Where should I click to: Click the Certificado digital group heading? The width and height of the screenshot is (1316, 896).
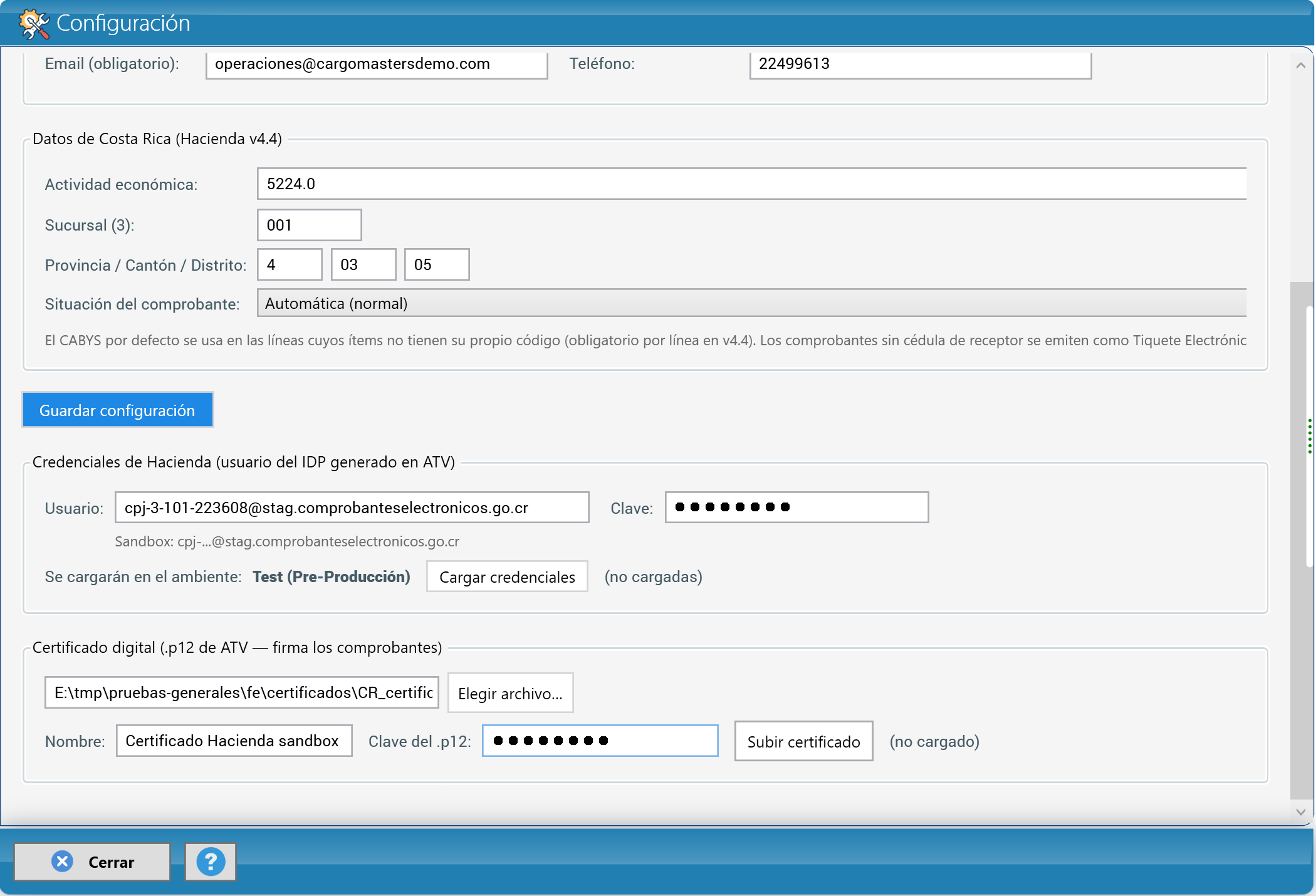(x=237, y=647)
